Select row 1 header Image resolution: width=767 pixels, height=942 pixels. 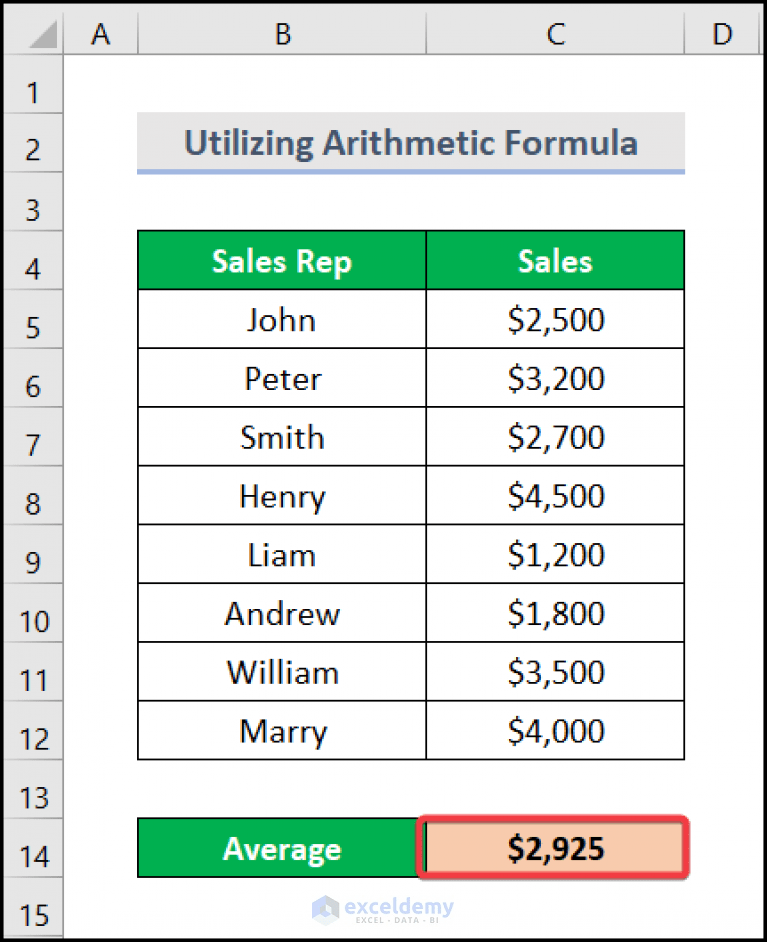[33, 91]
